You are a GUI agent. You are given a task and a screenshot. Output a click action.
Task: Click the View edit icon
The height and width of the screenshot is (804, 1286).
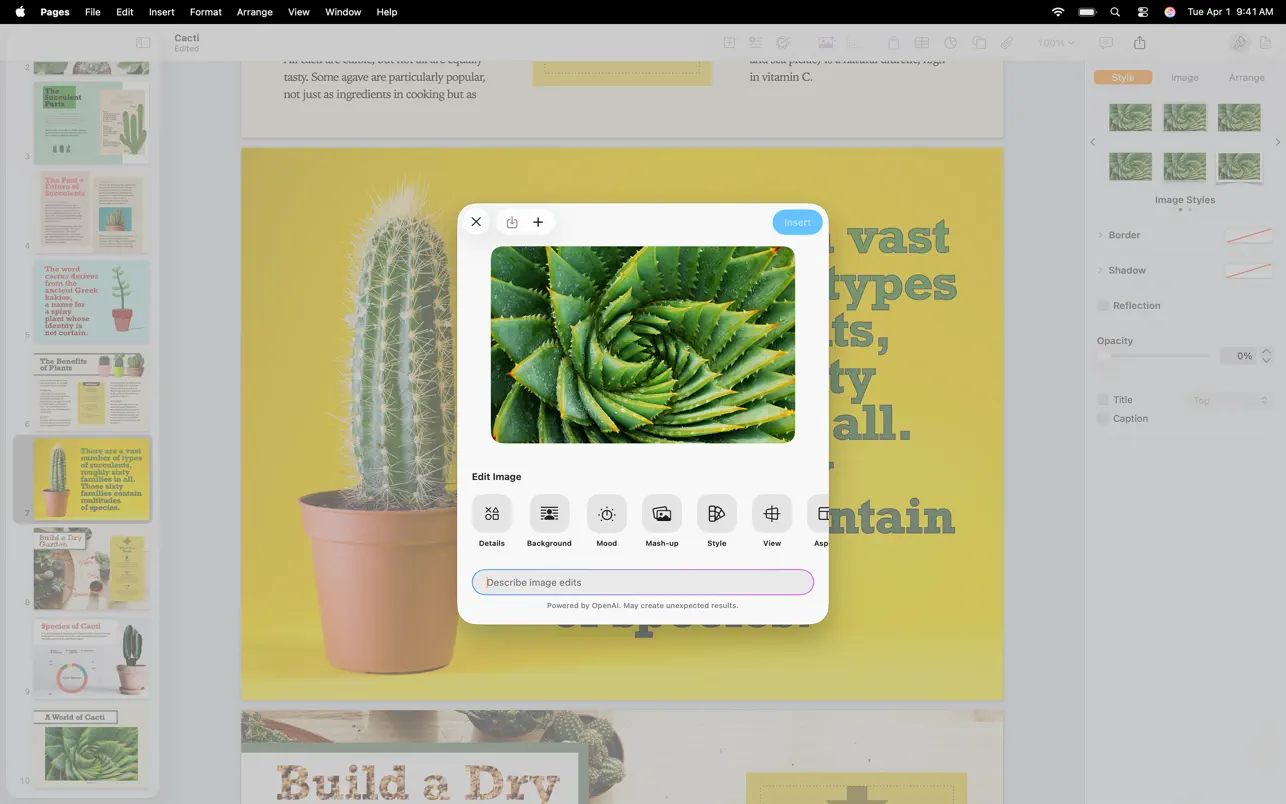click(771, 514)
